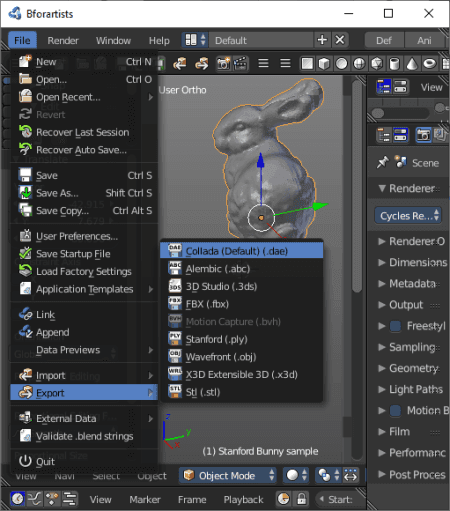
Task: Switch to Dope Sheet editor icon
Action: click(x=52, y=499)
